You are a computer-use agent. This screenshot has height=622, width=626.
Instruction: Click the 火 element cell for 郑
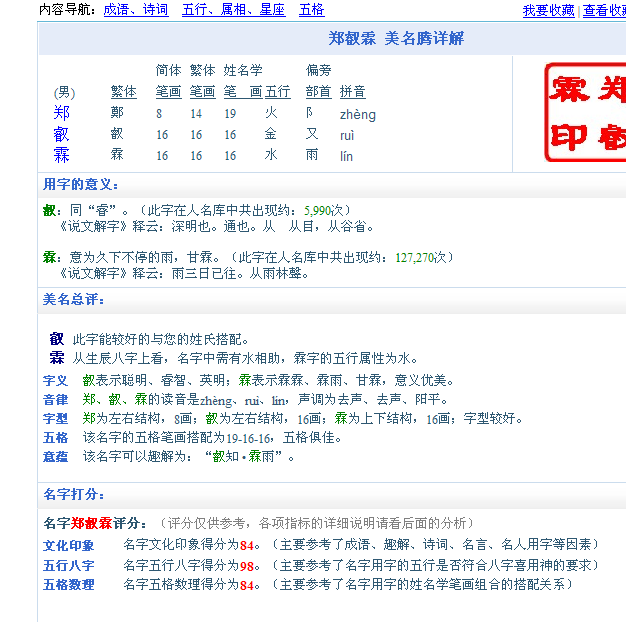coord(271,113)
